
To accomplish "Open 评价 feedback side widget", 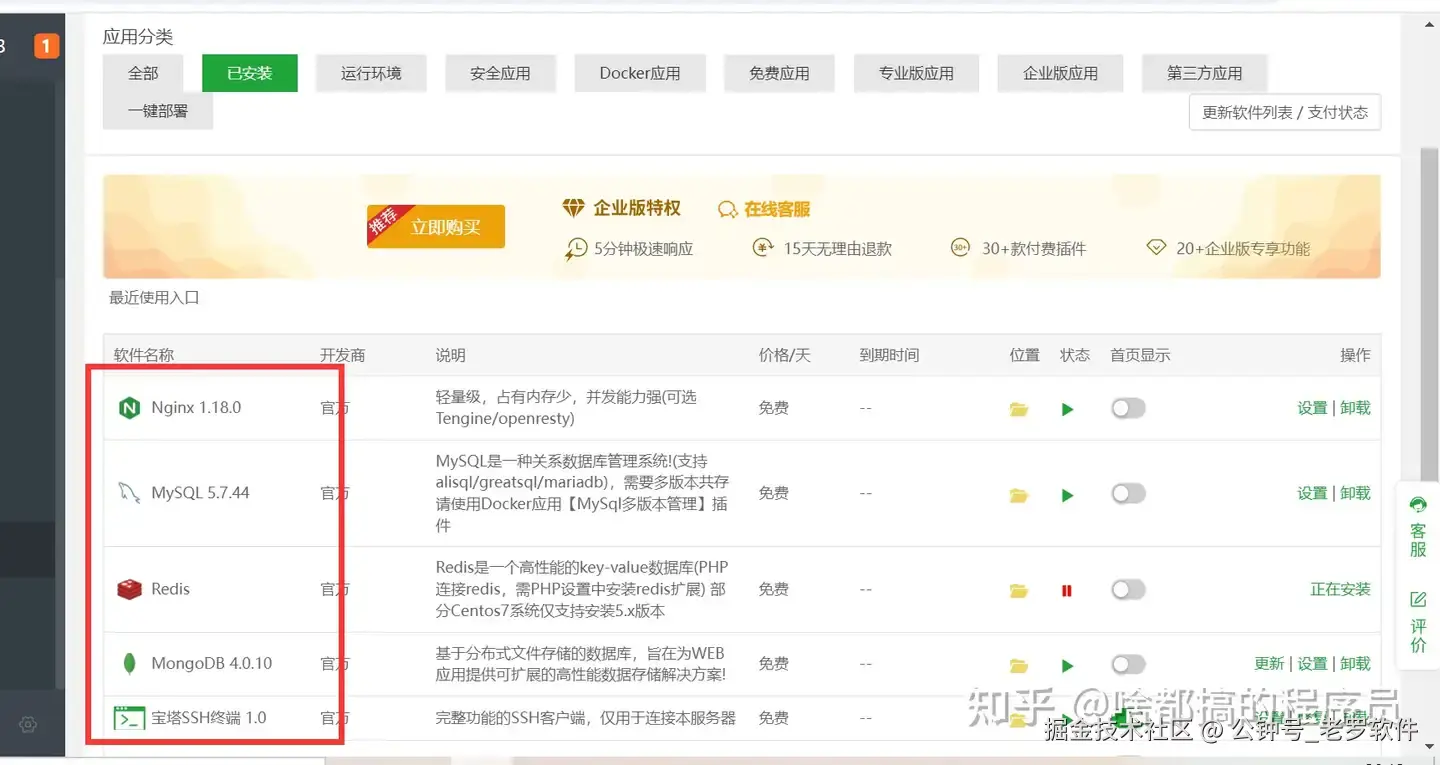I will 1418,621.
